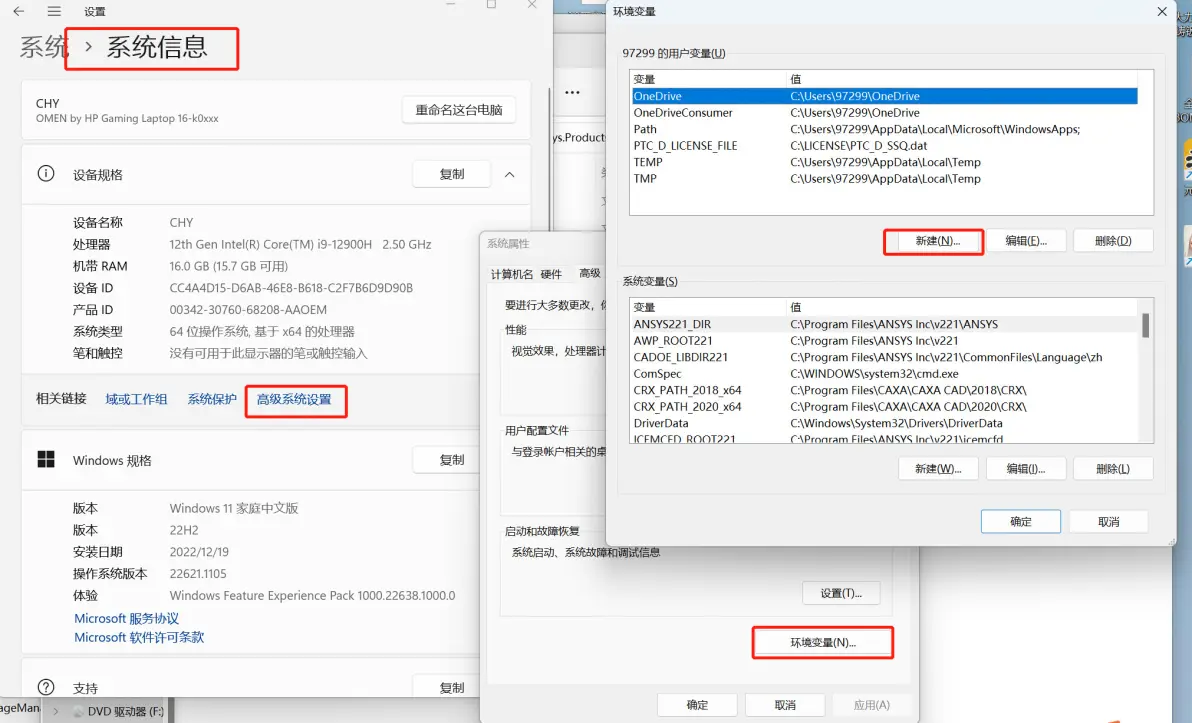Click the 变量 column header in user variables
The height and width of the screenshot is (723, 1192).
708,79
